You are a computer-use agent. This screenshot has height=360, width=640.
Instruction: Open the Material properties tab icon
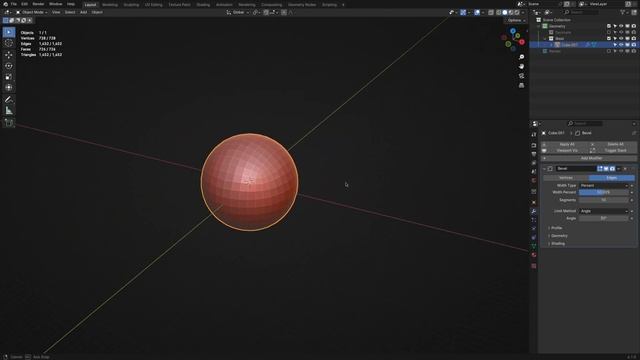click(533, 255)
